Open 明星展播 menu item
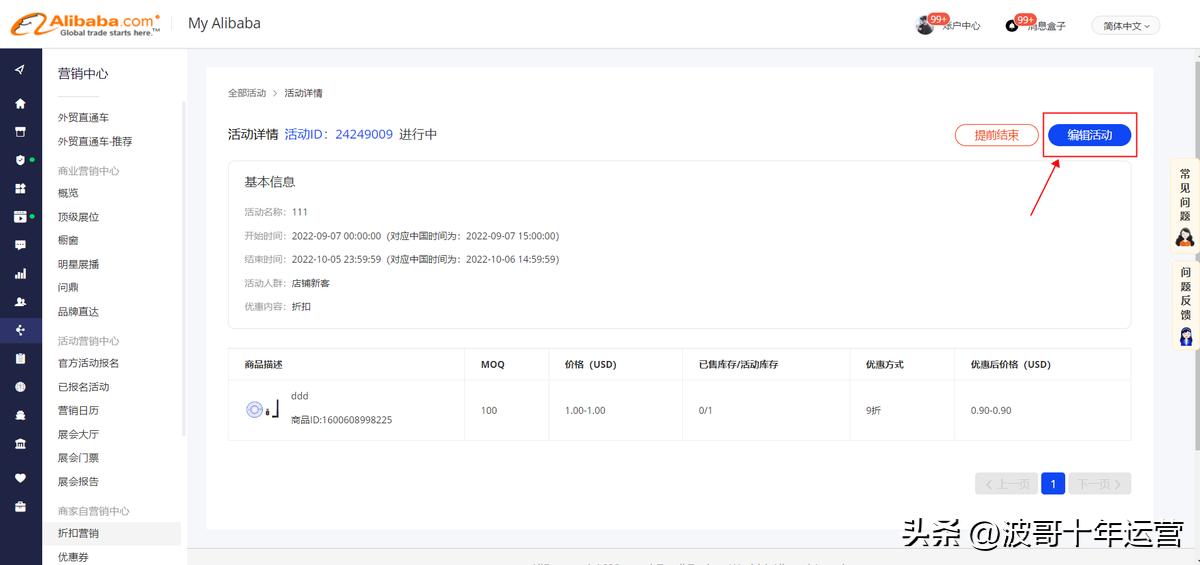Image resolution: width=1200 pixels, height=565 pixels. (x=79, y=265)
